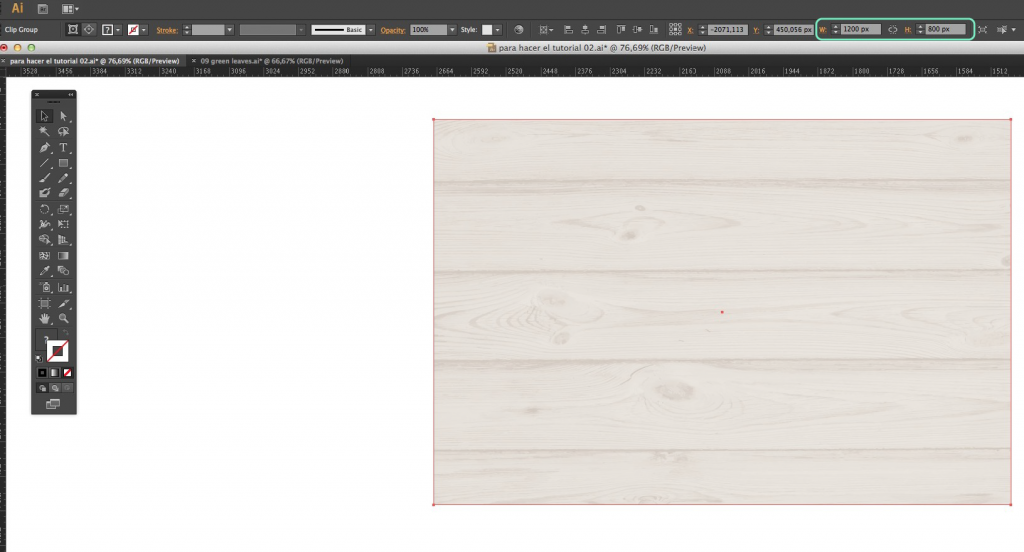Viewport: 1024px width, 552px height.
Task: Select the Zoom tool
Action: 63,318
